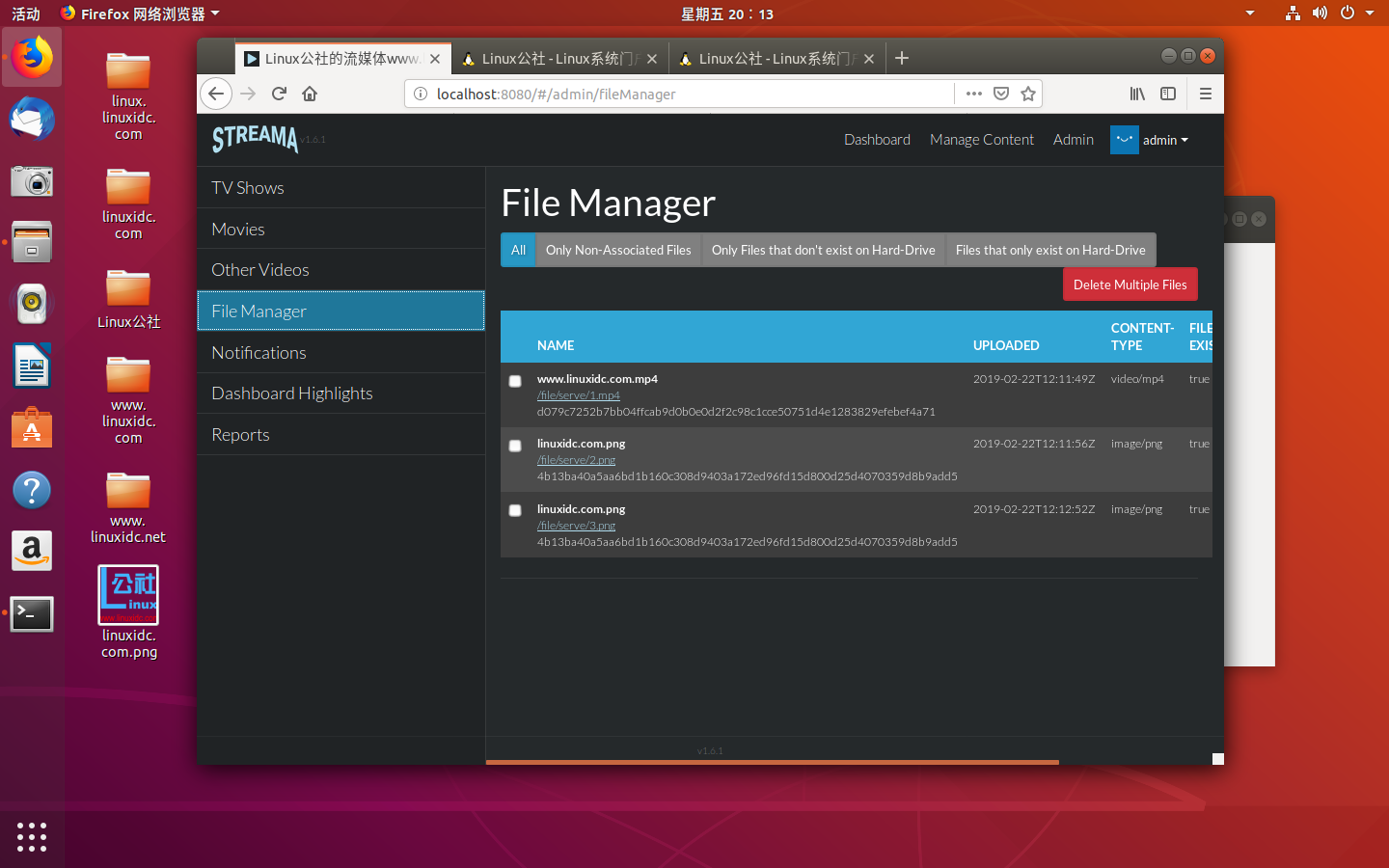Click the horizontal scrollbar at page bottom
Image resolution: width=1389 pixels, height=868 pixels.
(x=772, y=762)
